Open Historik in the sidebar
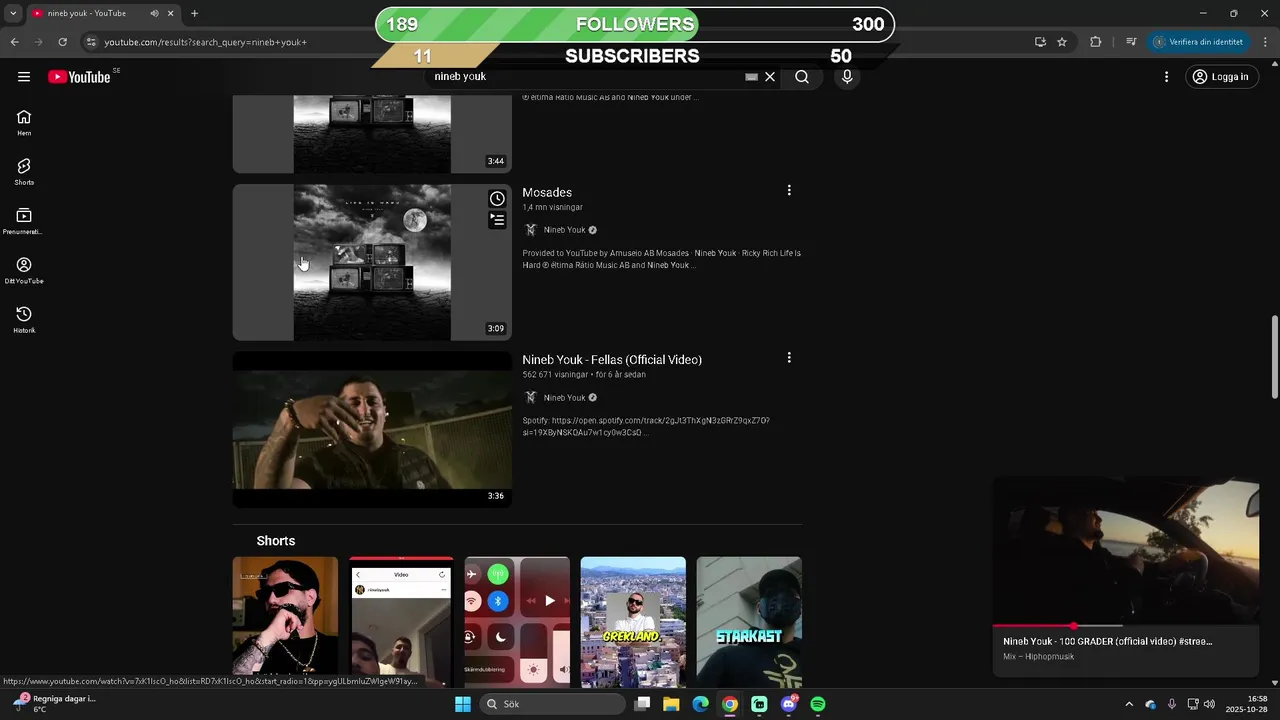This screenshot has height=720, width=1280. click(x=24, y=320)
